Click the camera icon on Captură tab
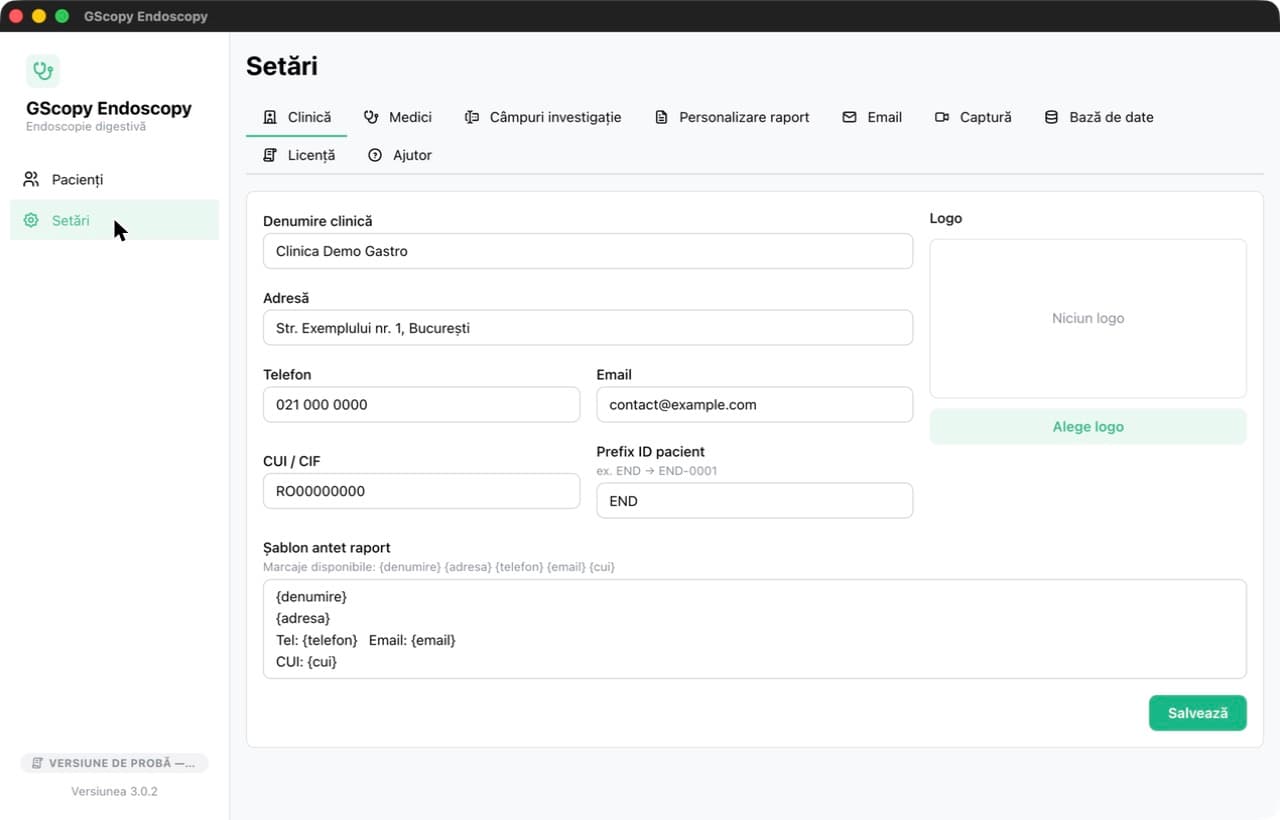This screenshot has height=820, width=1280. point(942,117)
